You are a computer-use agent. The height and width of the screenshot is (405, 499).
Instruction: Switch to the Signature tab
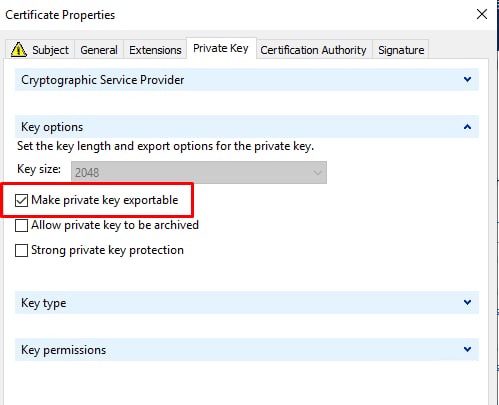(x=401, y=50)
